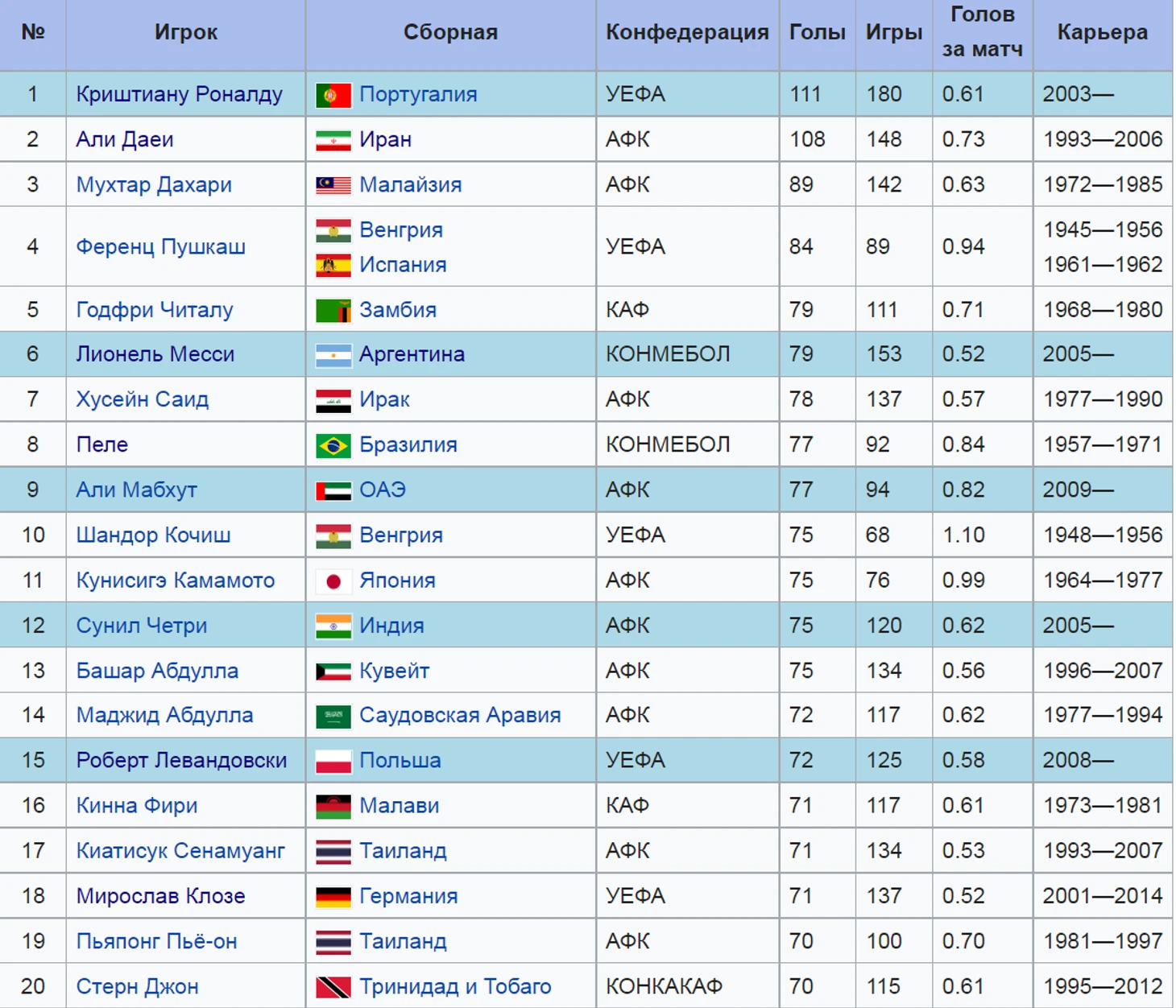The image size is (1176, 1008).
Task: Open the Мирослав Клозе player link
Action: pyautogui.click(x=160, y=896)
